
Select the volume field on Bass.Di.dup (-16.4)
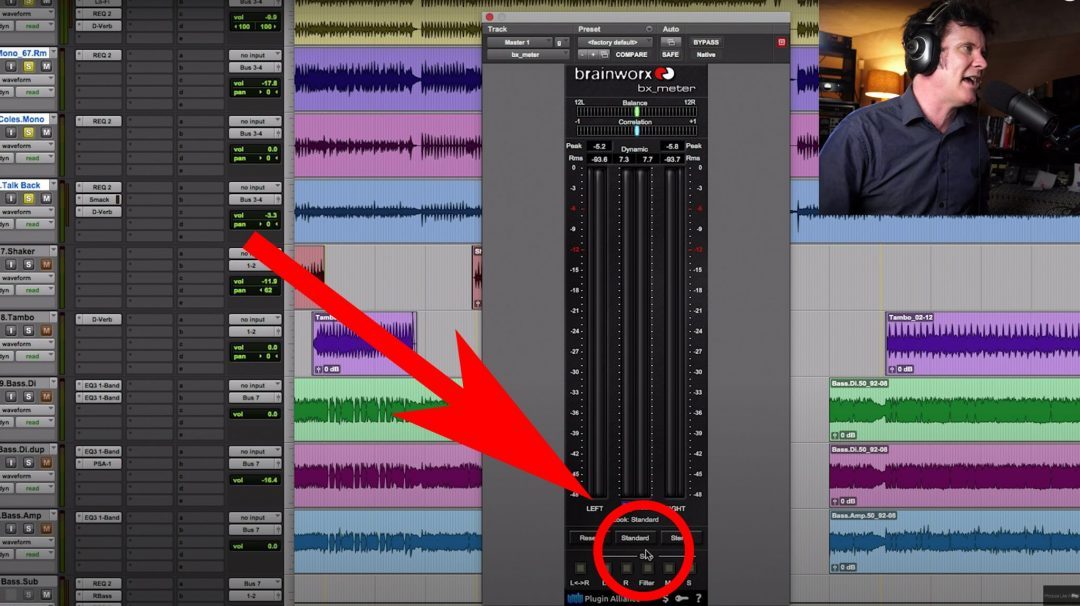255,480
